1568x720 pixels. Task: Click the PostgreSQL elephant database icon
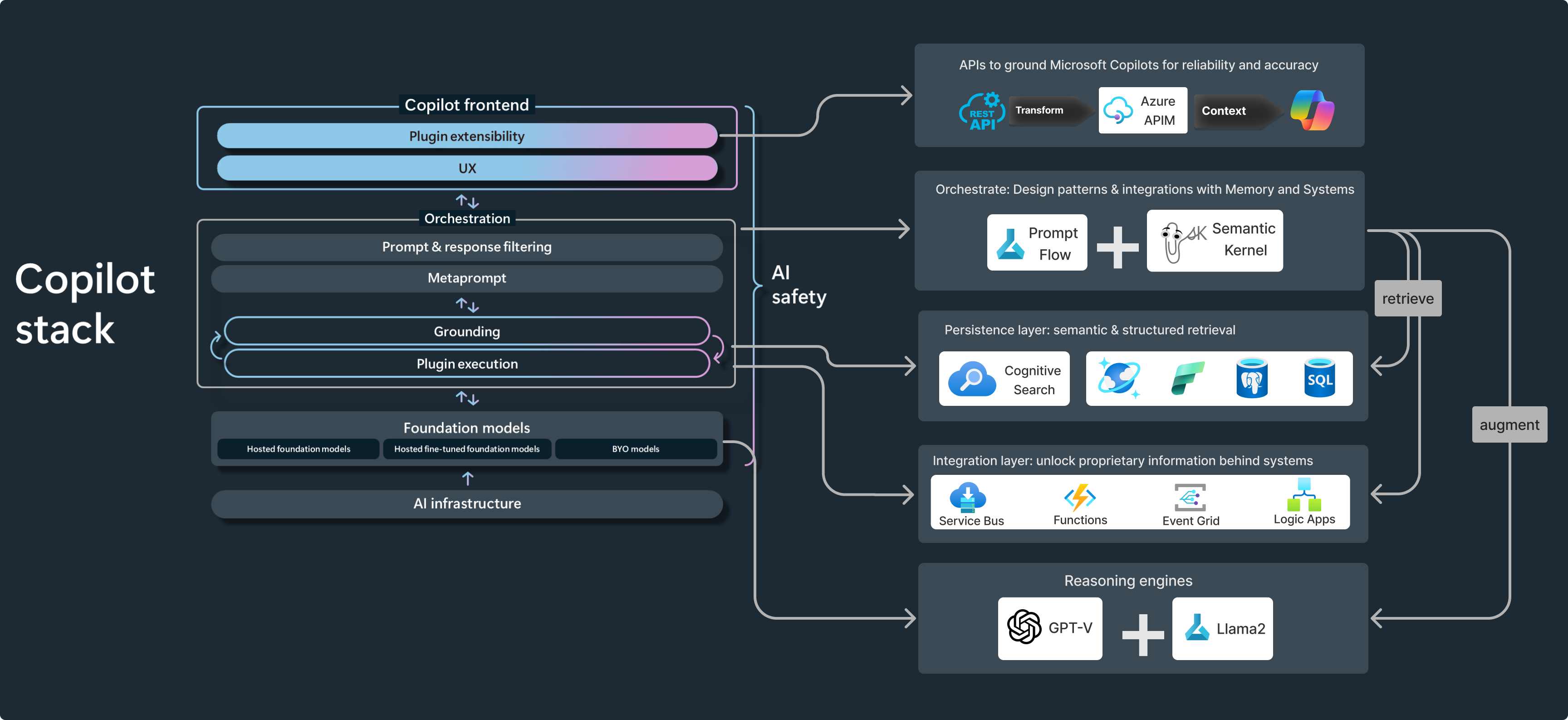(x=1251, y=378)
